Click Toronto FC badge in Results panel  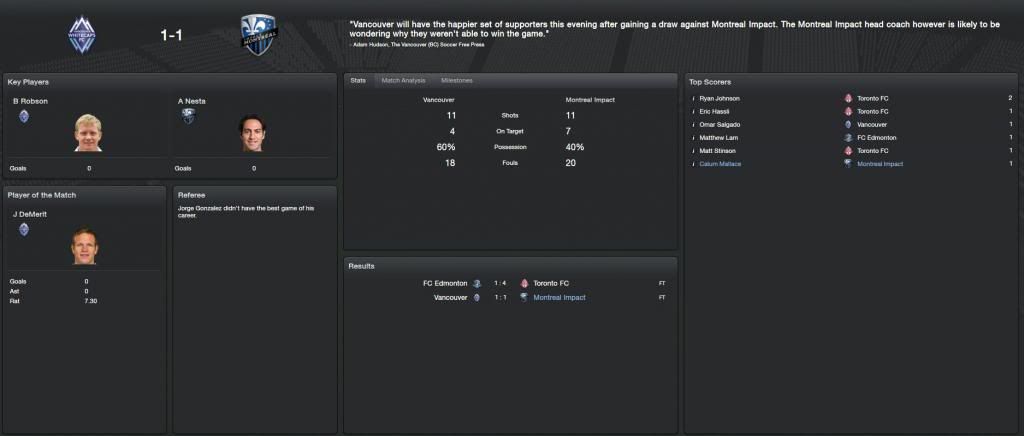pyautogui.click(x=524, y=284)
